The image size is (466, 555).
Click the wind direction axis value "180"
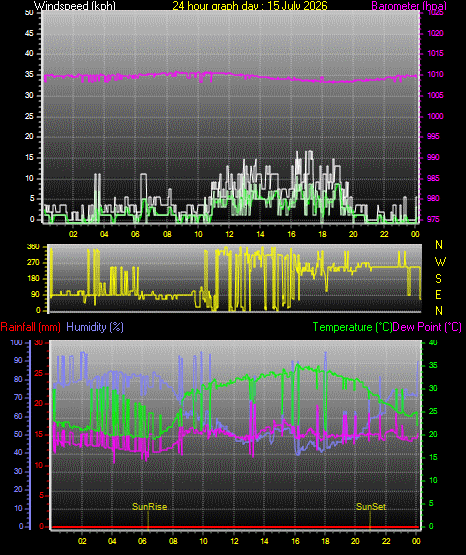pyautogui.click(x=33, y=279)
